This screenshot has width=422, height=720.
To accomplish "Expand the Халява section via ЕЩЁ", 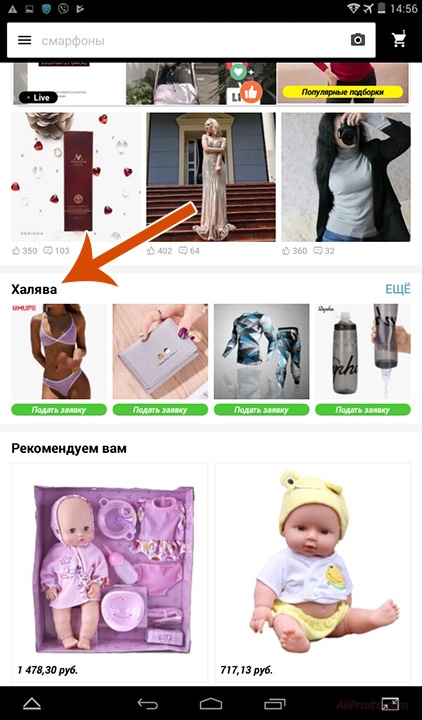I will 398,289.
